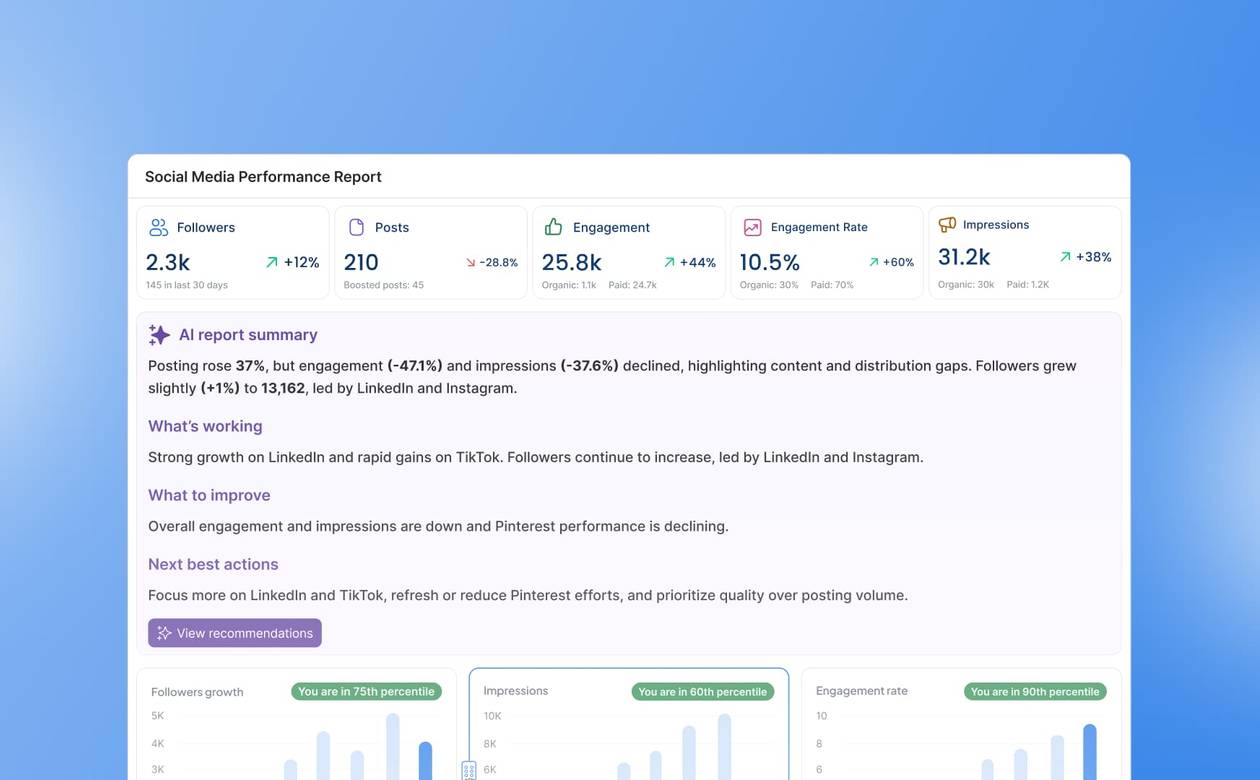Click the darkest bar in Followers growth chart
The image size is (1260, 780).
pyautogui.click(x=426, y=760)
